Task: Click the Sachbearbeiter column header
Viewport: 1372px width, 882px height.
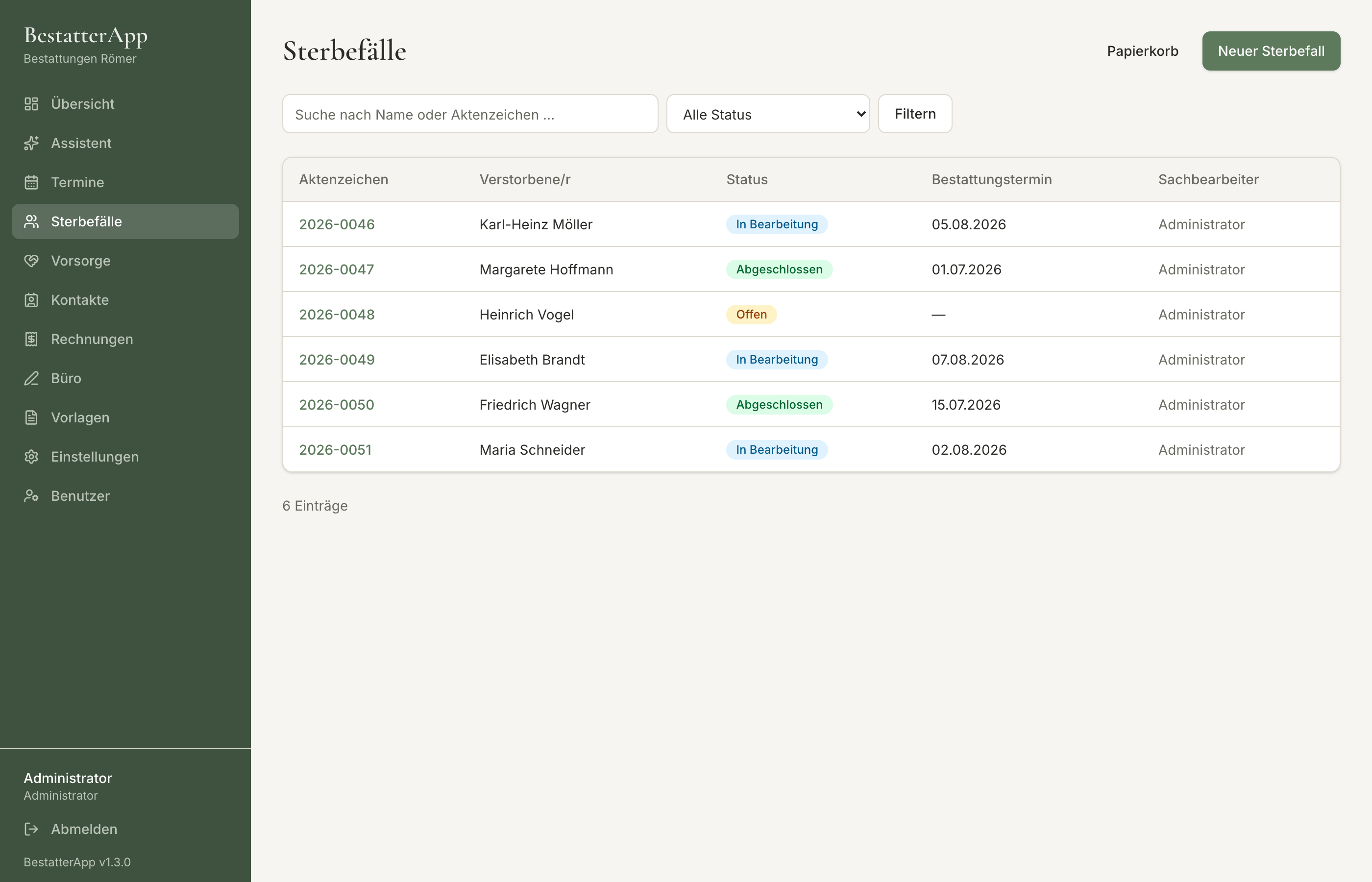Action: tap(1208, 179)
